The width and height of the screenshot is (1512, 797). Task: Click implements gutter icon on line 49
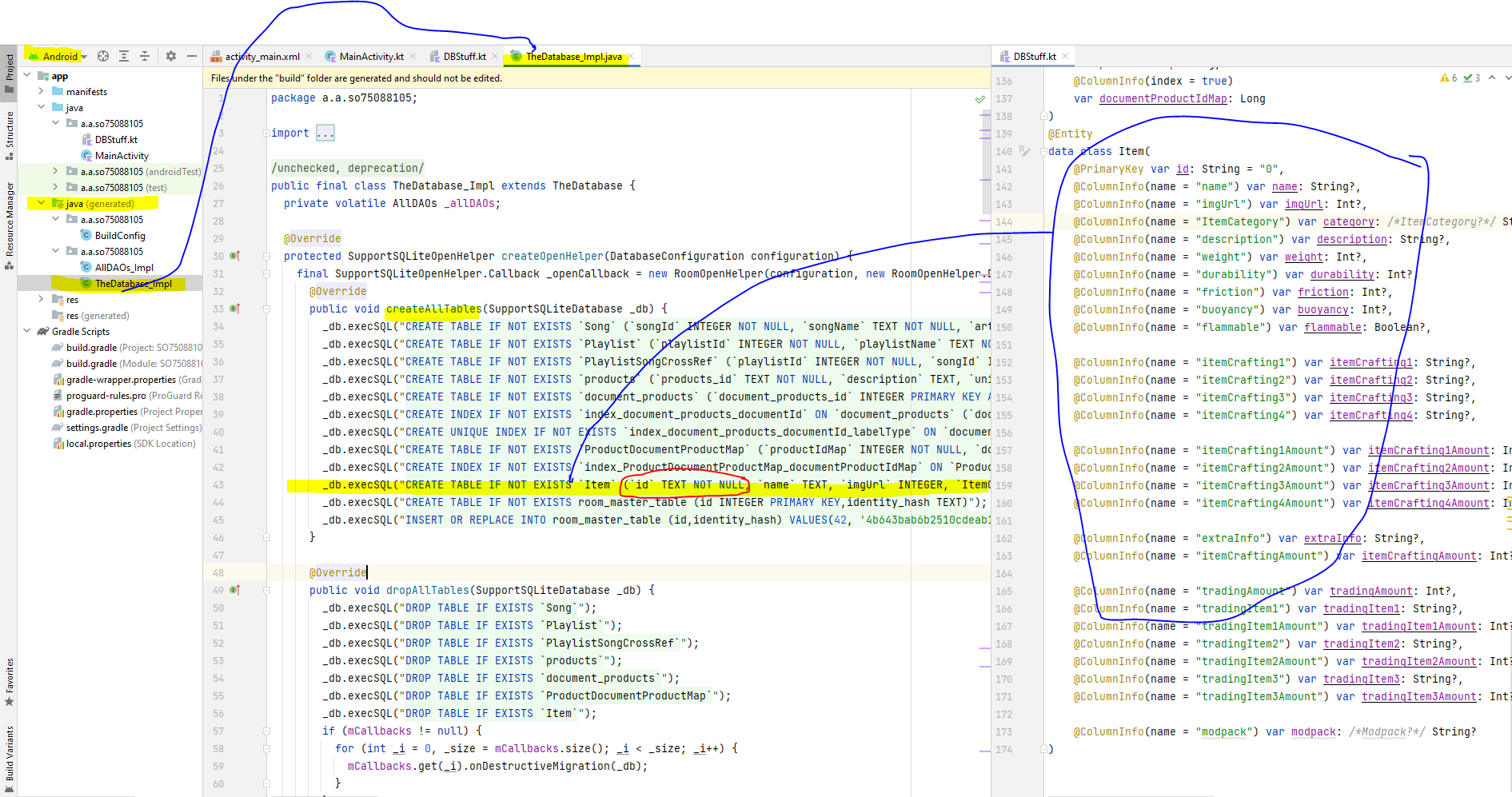(235, 591)
